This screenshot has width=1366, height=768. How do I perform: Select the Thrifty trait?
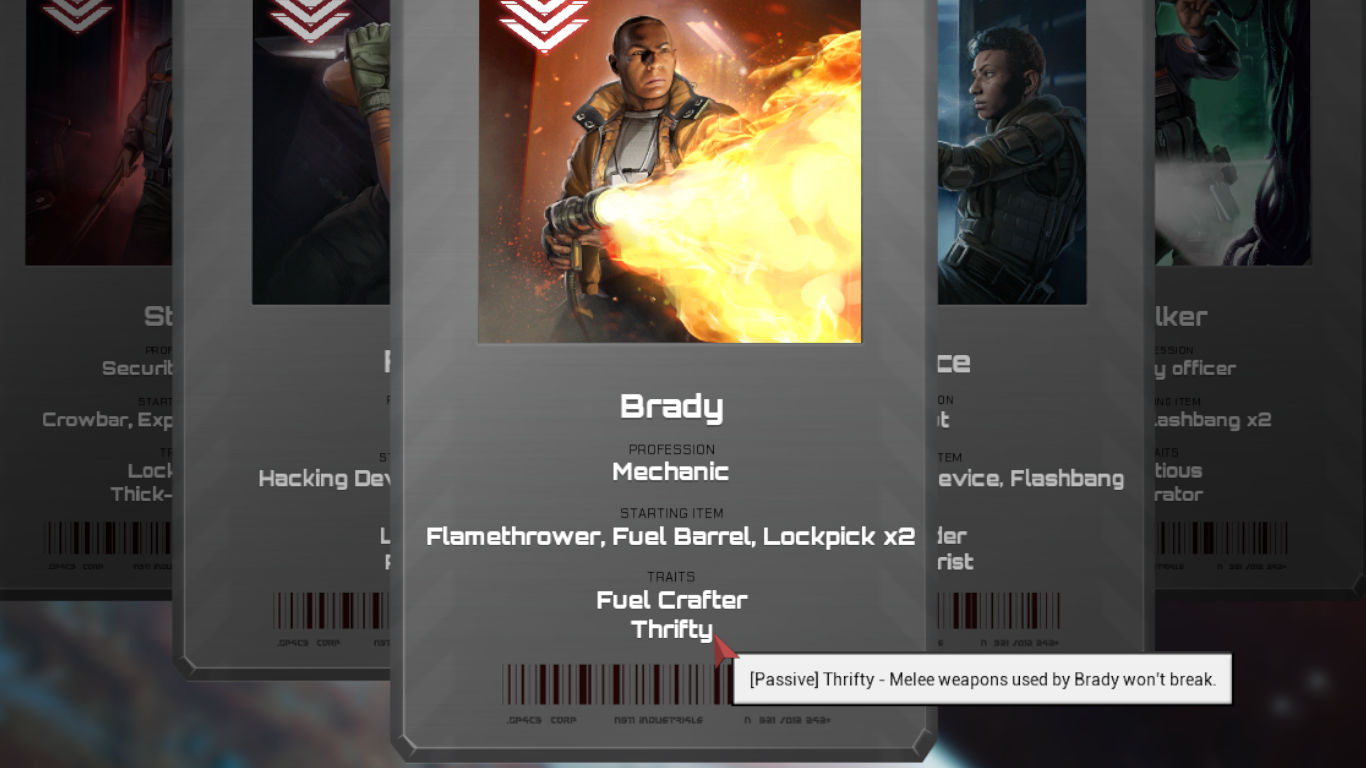click(x=672, y=629)
